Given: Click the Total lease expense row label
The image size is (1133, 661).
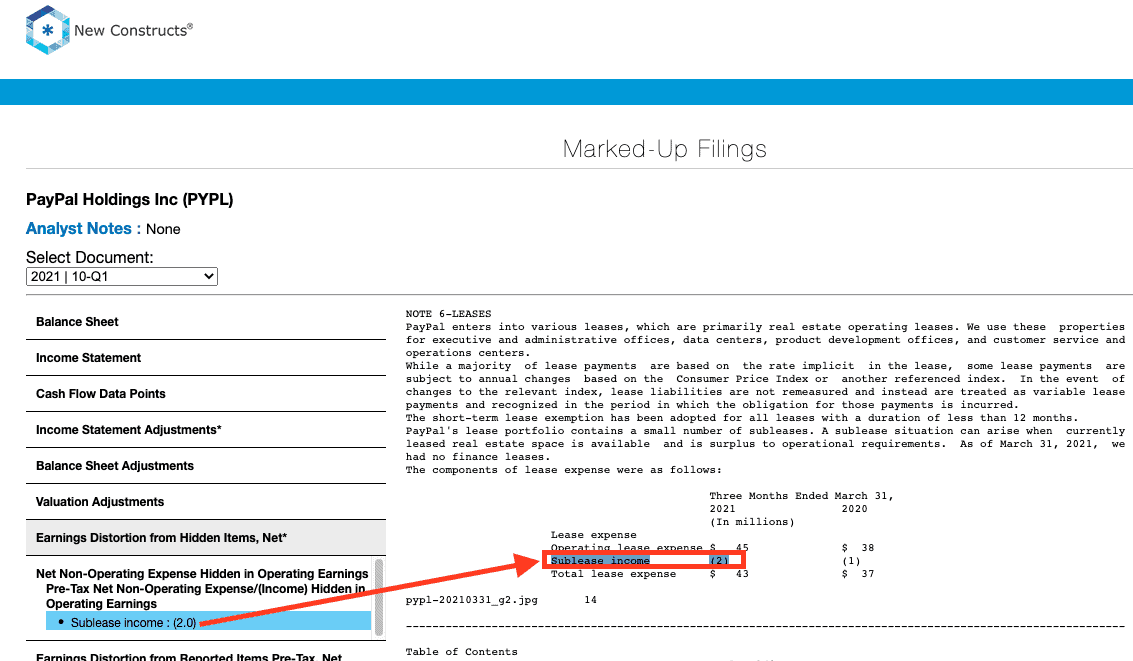Looking at the screenshot, I should click(x=613, y=574).
